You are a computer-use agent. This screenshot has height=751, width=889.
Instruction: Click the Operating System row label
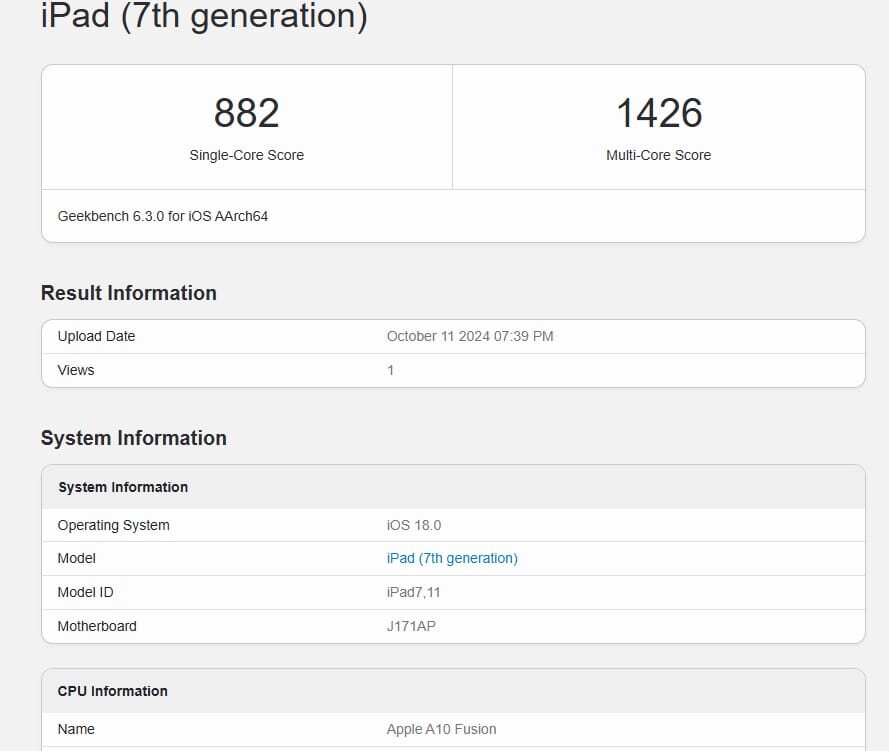click(x=113, y=525)
